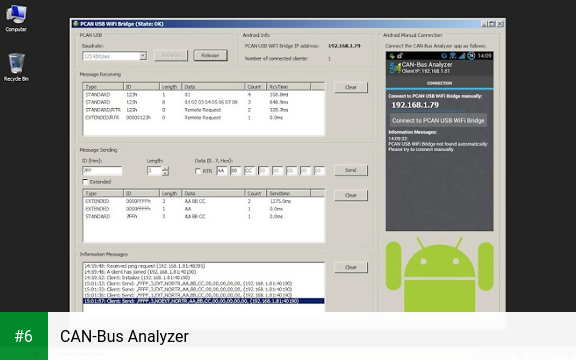Select the Recycle Bin desktop icon
576x360 pixels.
(x=16, y=67)
